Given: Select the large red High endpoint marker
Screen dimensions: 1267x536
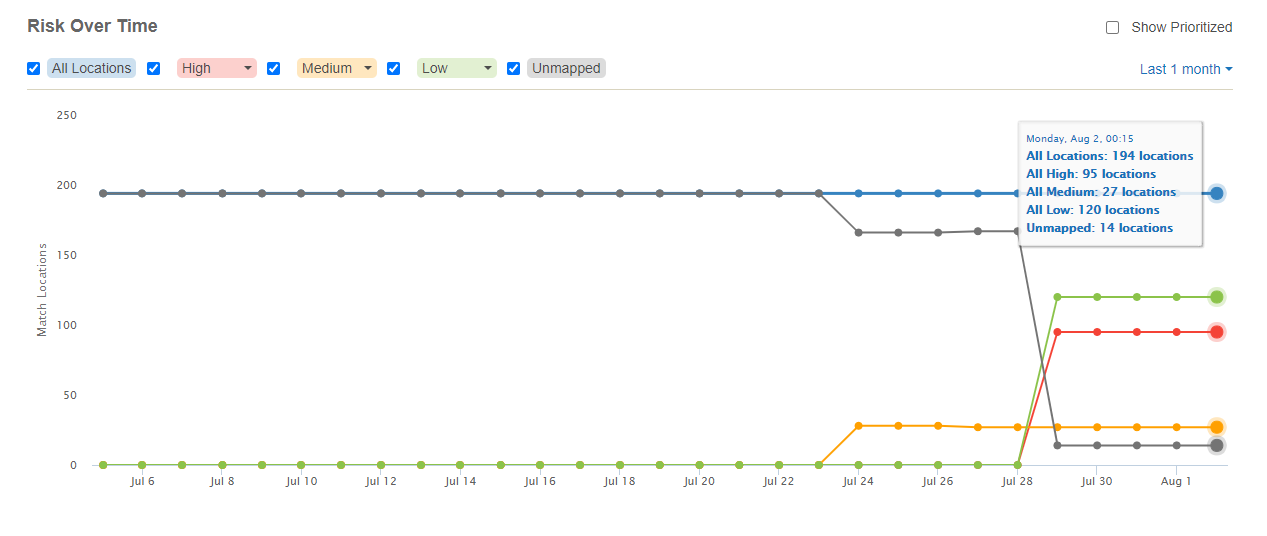Looking at the screenshot, I should pos(1216,332).
